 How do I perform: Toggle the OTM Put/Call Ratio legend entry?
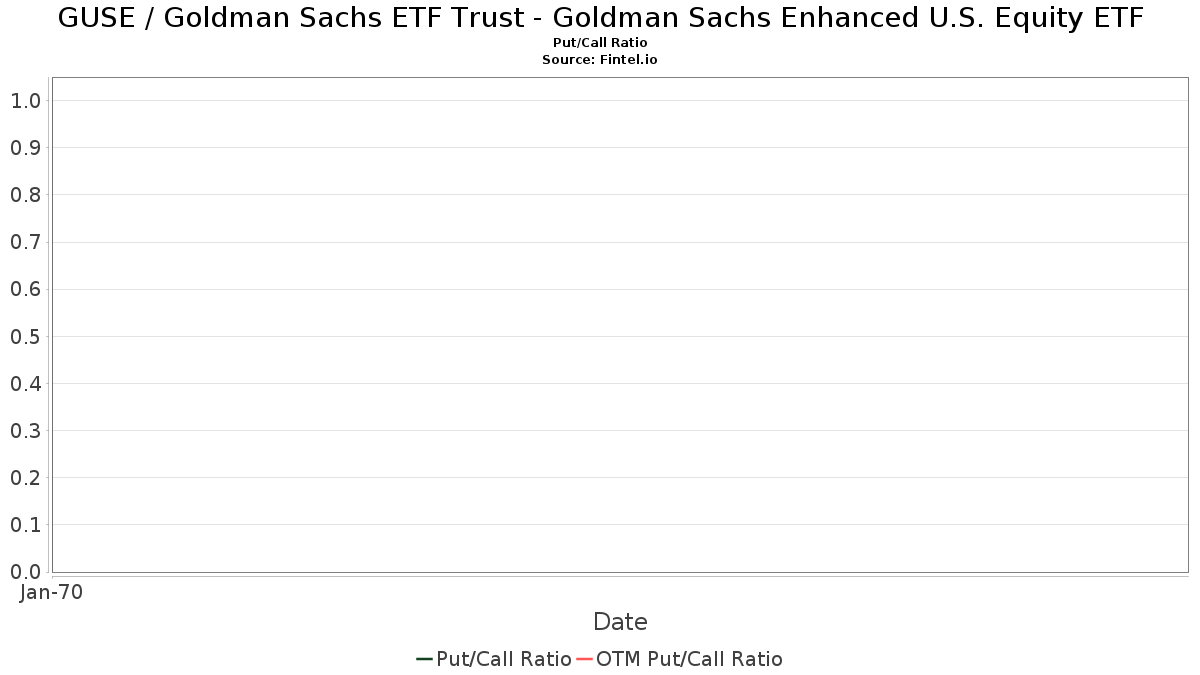689,659
